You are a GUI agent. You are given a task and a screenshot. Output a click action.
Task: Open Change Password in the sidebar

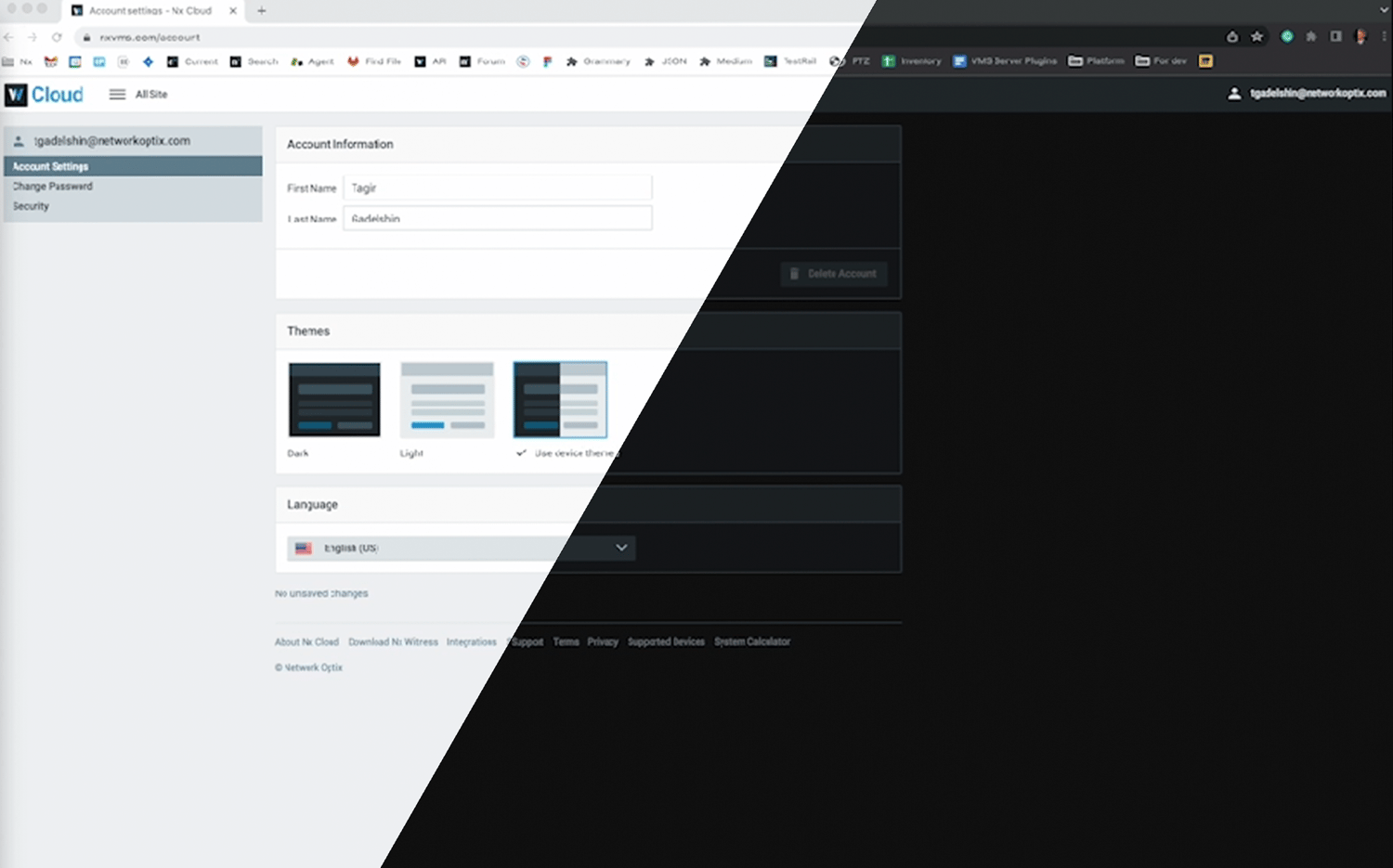pos(53,187)
